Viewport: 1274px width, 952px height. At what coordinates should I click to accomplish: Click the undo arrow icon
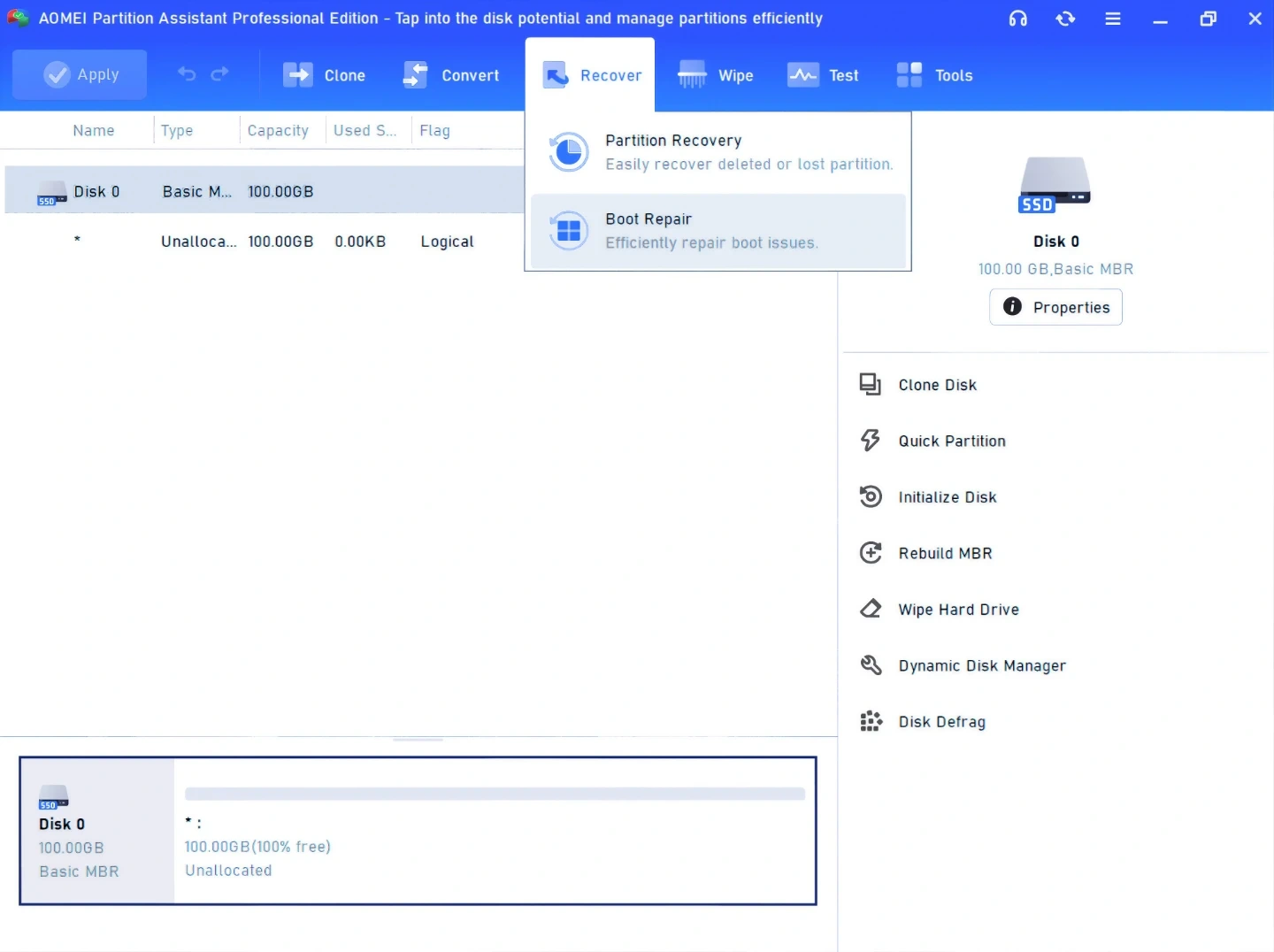pos(187,74)
